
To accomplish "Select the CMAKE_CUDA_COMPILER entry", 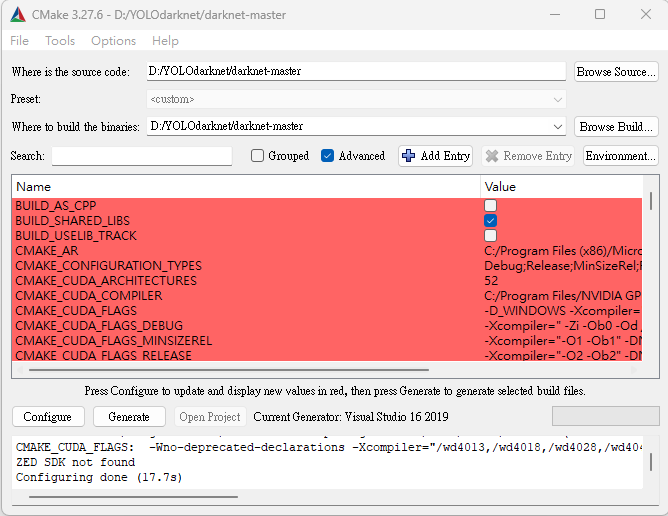I will coord(89,296).
